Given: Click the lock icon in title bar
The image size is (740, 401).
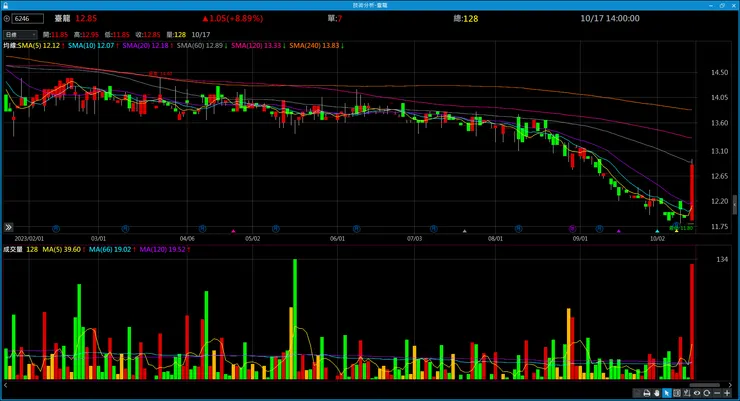Looking at the screenshot, I should 5,5.
